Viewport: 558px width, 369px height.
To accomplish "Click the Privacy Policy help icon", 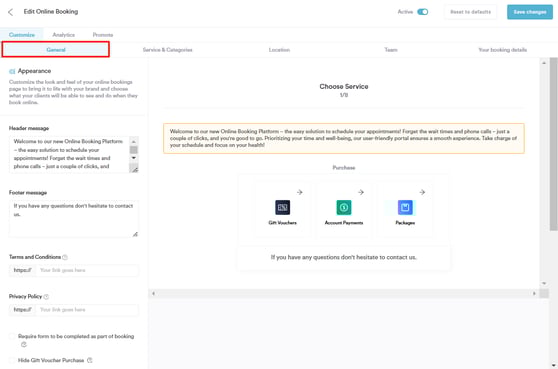I will (46, 297).
